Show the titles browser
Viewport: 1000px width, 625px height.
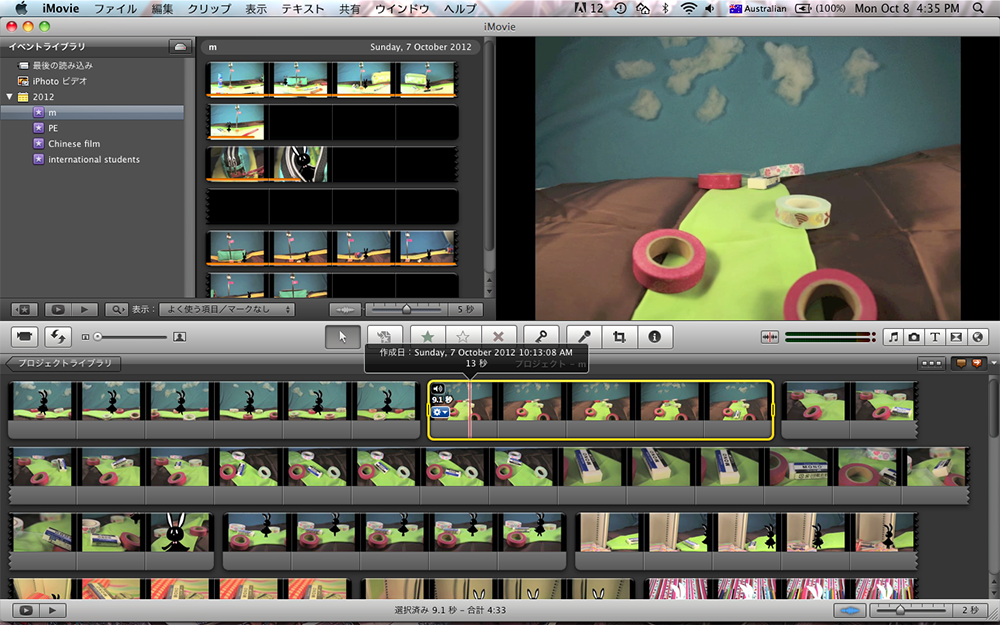[936, 337]
